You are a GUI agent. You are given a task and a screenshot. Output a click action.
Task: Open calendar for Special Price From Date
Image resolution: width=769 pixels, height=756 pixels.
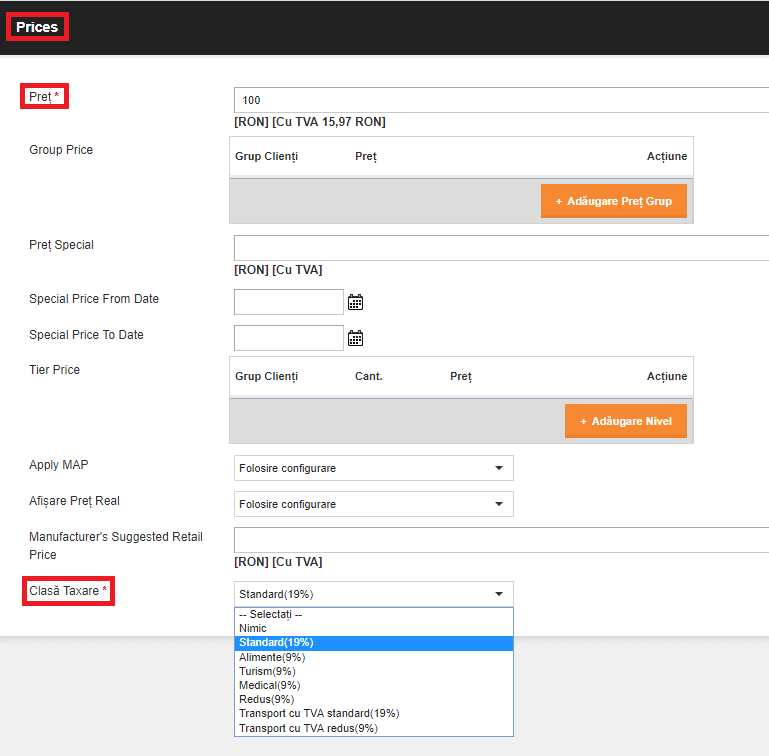click(355, 302)
